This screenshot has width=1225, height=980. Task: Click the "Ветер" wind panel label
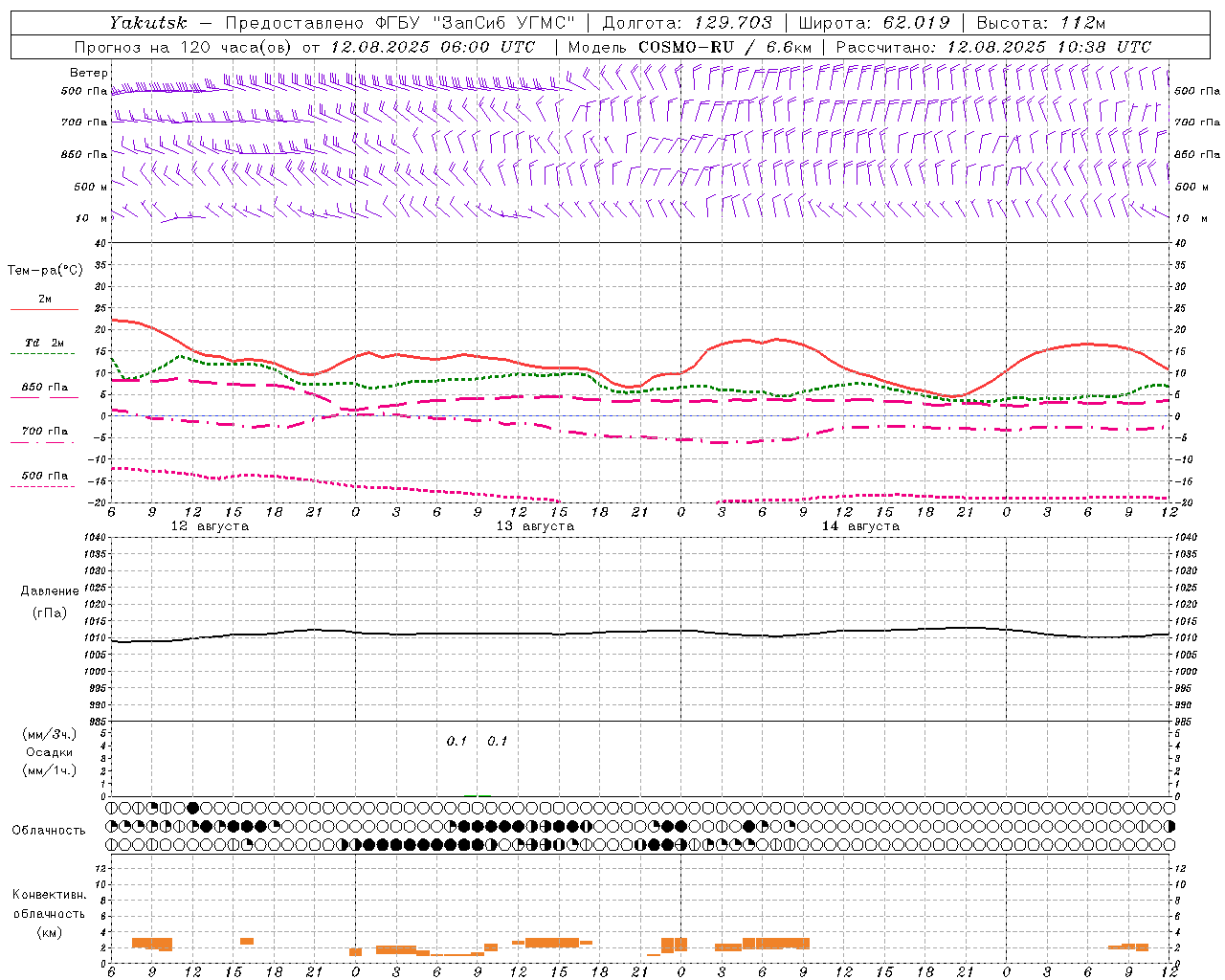pos(88,73)
